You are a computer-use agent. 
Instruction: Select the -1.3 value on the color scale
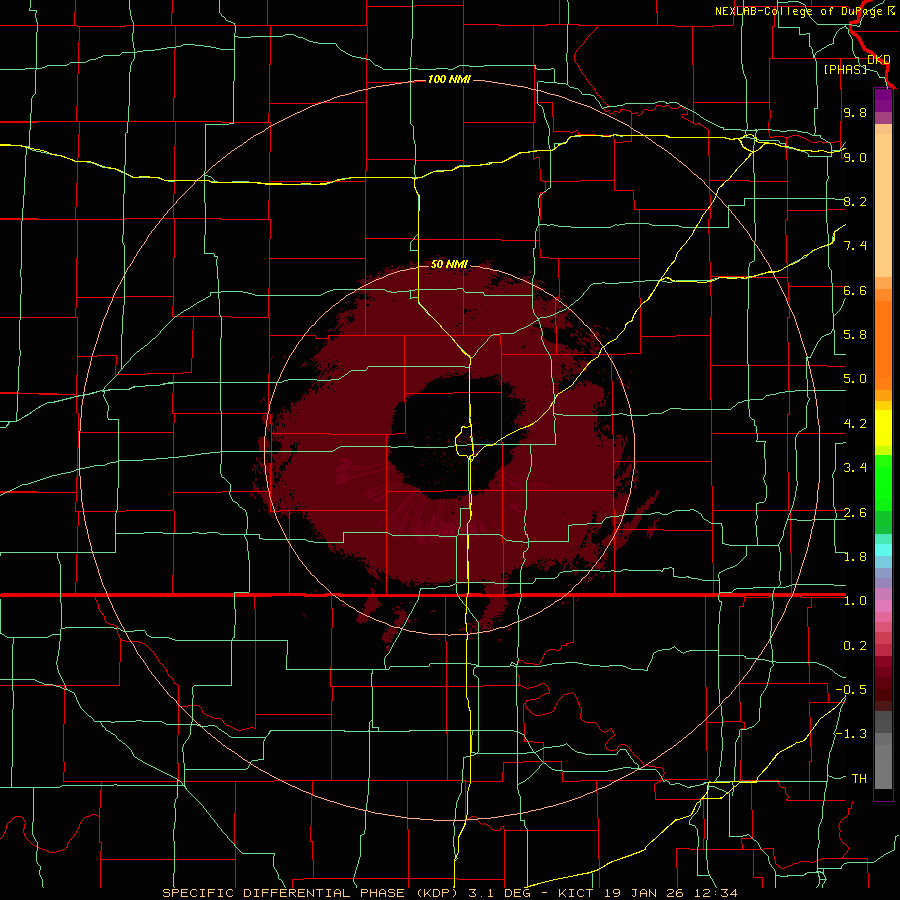tap(851, 734)
